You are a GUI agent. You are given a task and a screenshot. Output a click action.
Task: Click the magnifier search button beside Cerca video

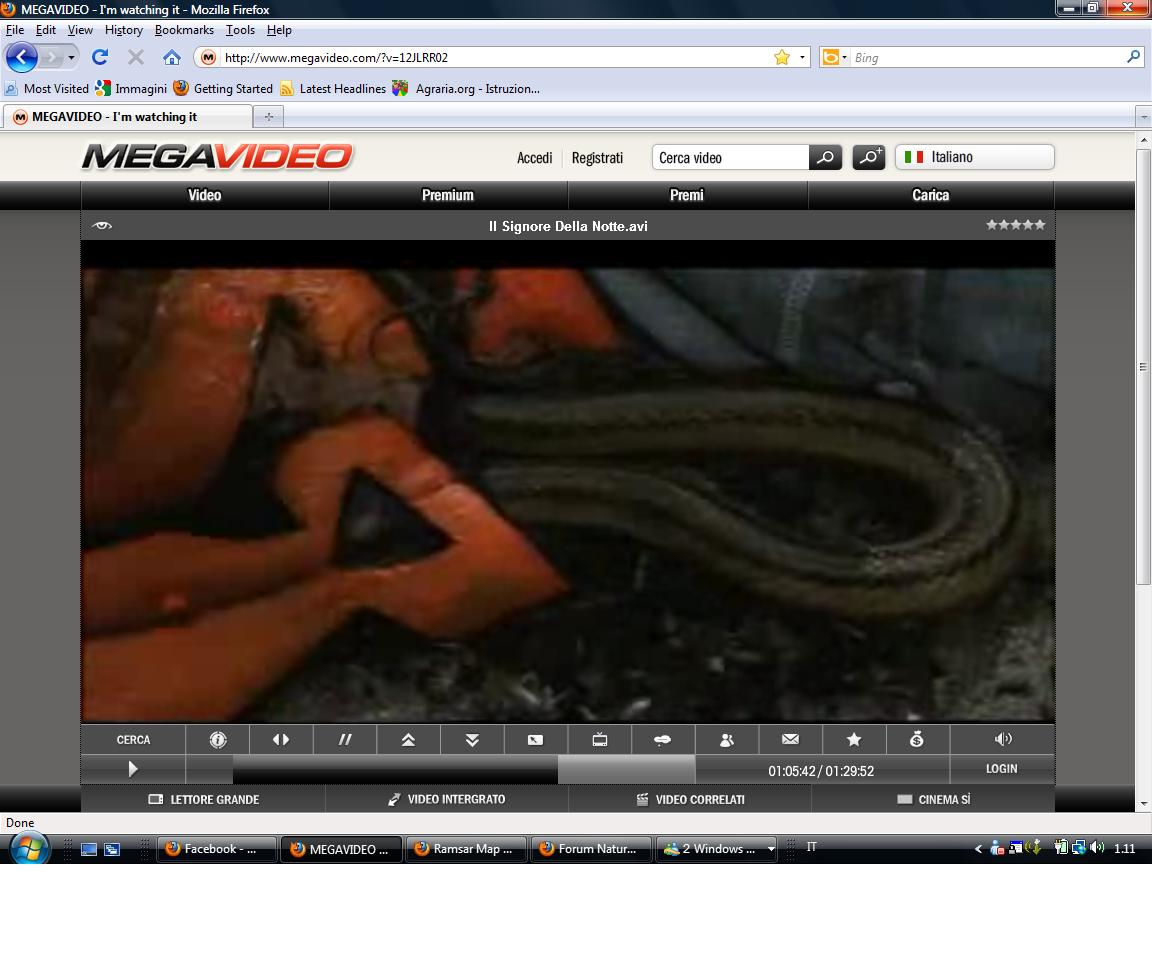tap(825, 158)
